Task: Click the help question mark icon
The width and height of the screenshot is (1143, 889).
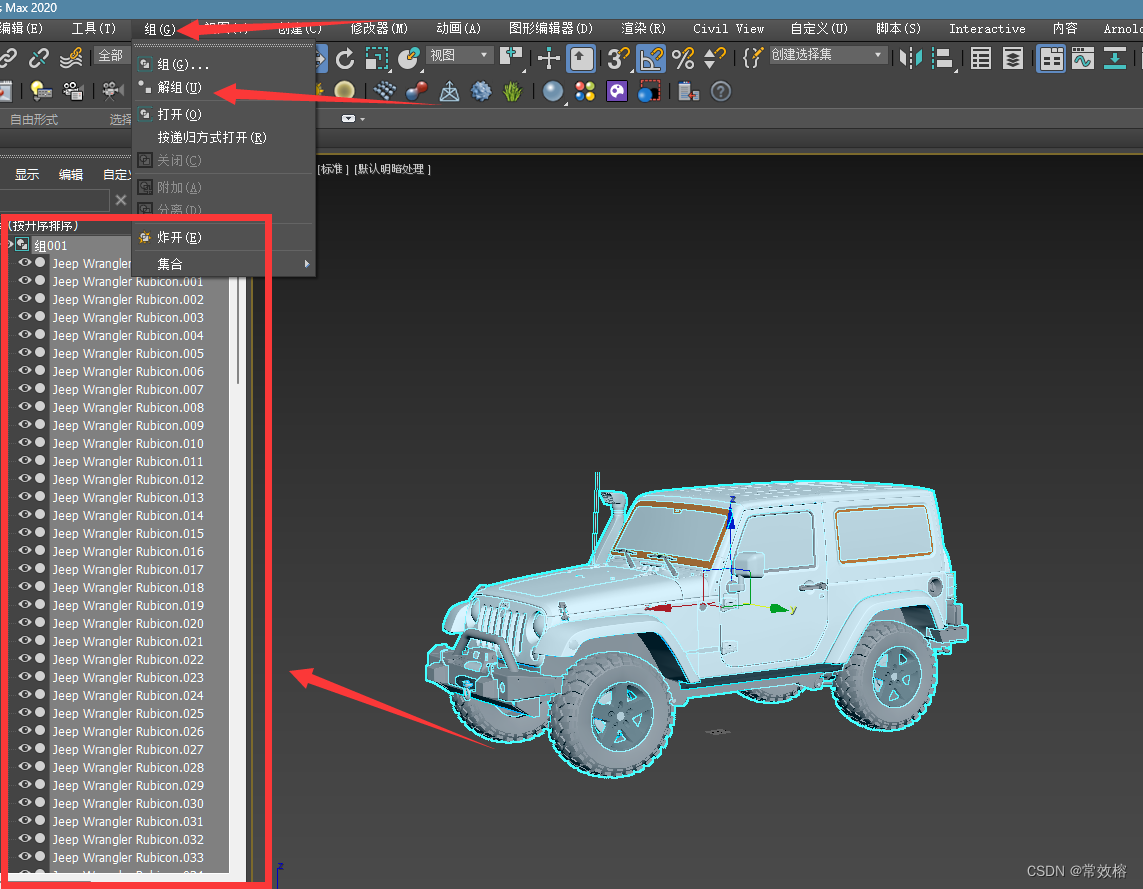Action: click(720, 91)
